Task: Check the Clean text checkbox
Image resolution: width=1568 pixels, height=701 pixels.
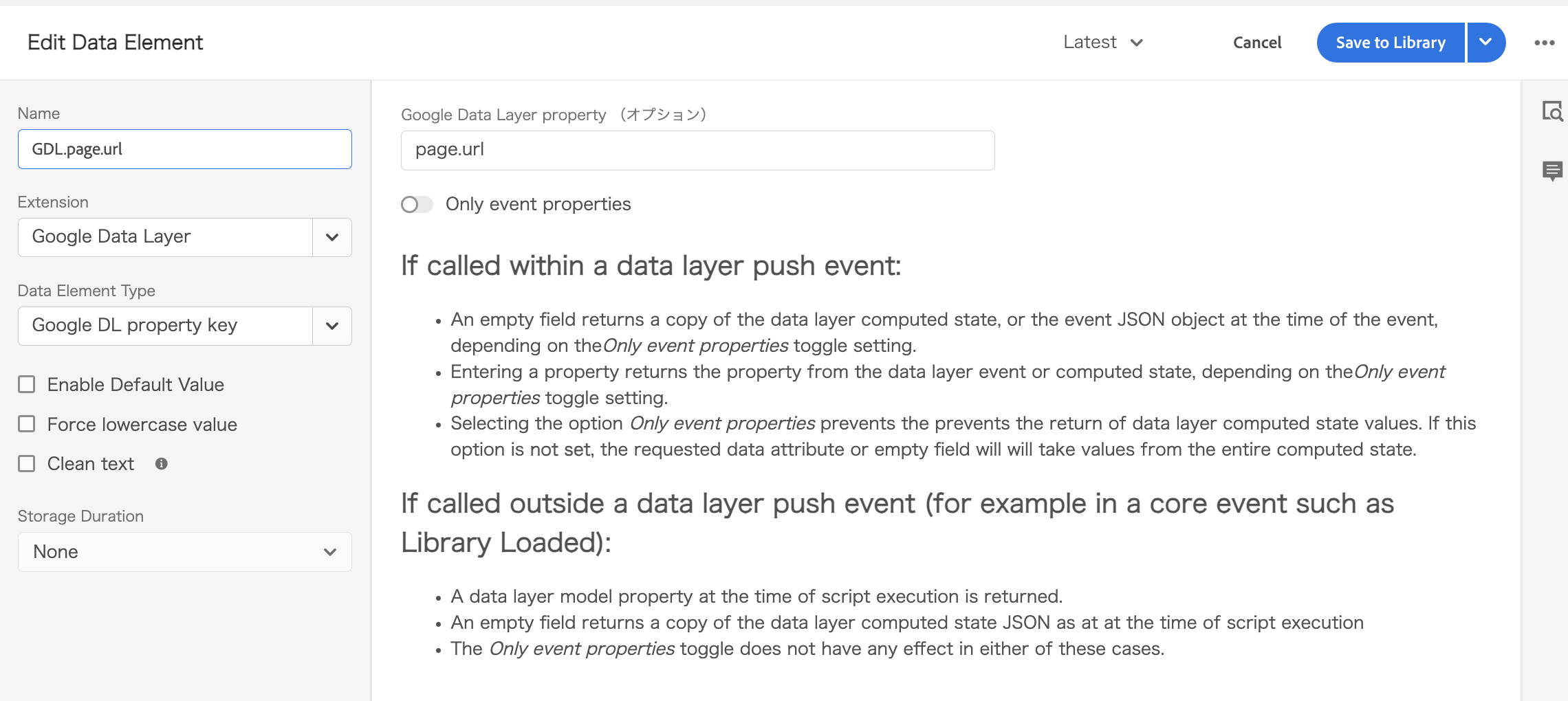Action: pos(27,464)
